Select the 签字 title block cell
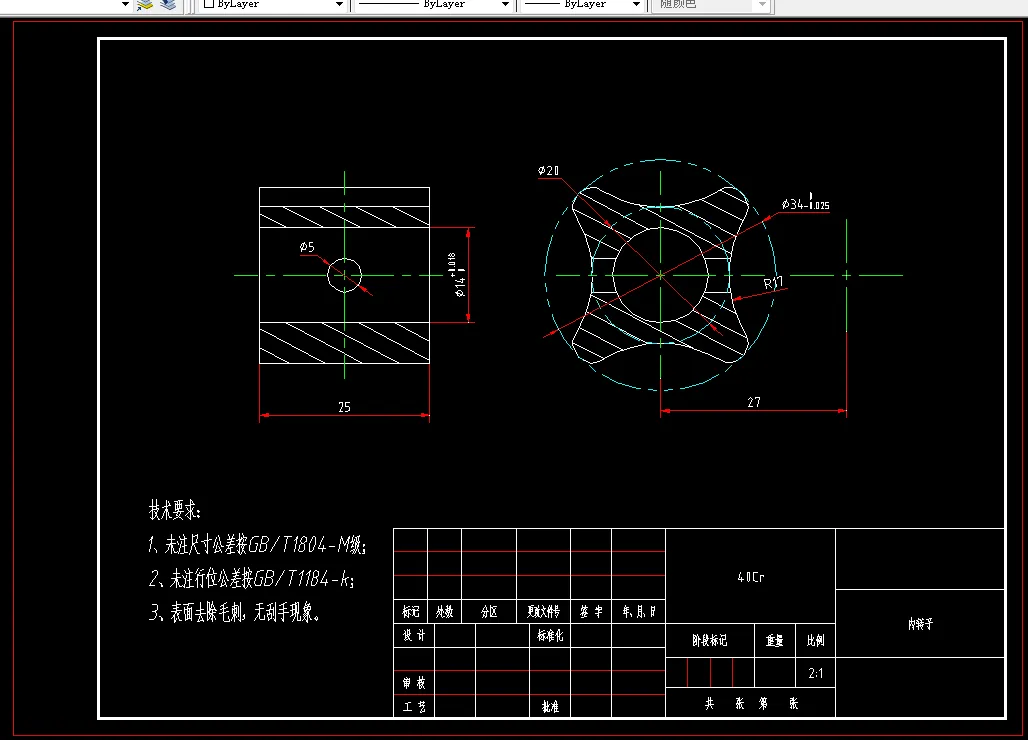Image resolution: width=1028 pixels, height=740 pixels. 591,612
